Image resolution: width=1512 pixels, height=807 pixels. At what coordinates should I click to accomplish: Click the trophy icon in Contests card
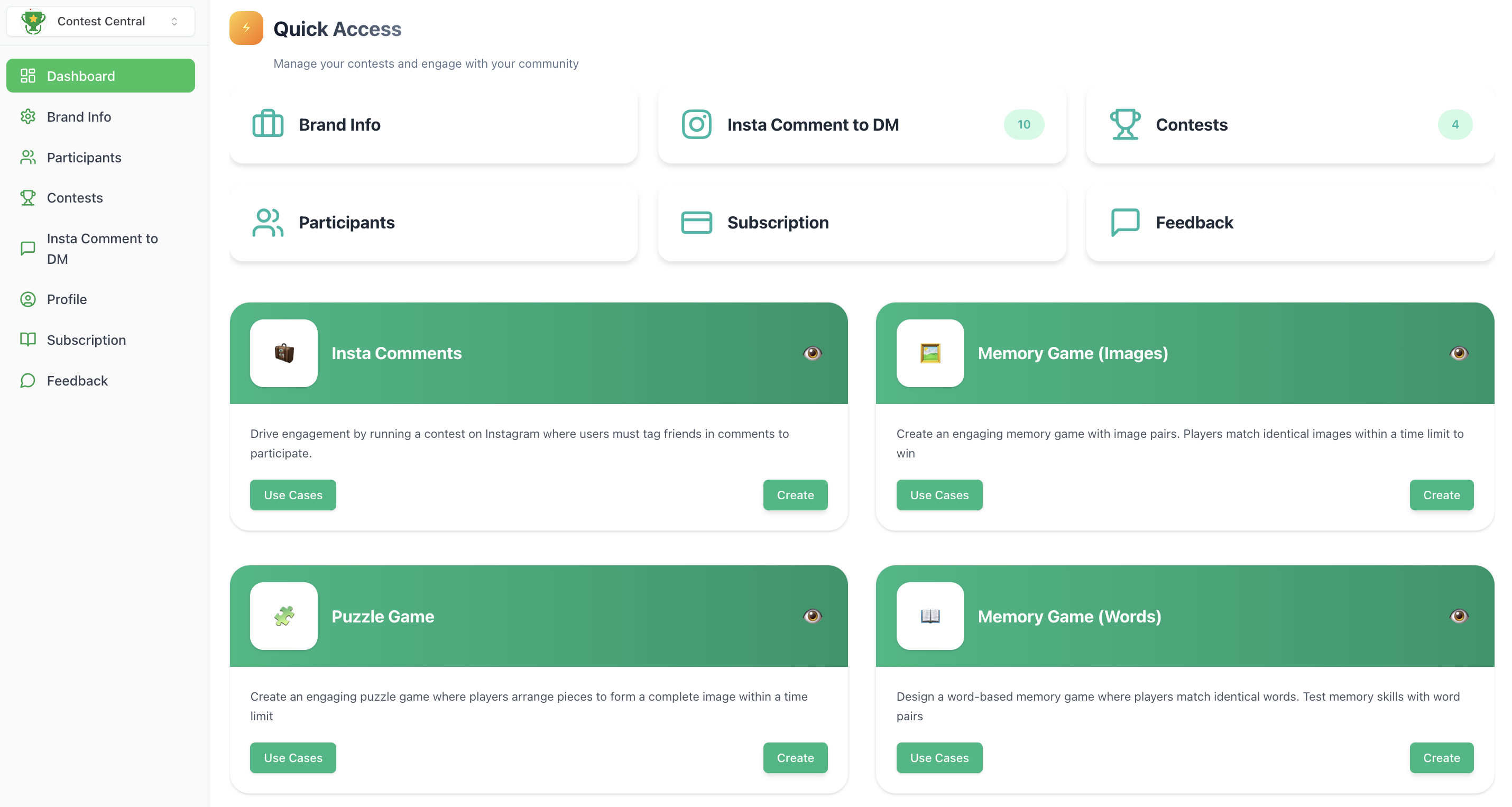click(1124, 124)
